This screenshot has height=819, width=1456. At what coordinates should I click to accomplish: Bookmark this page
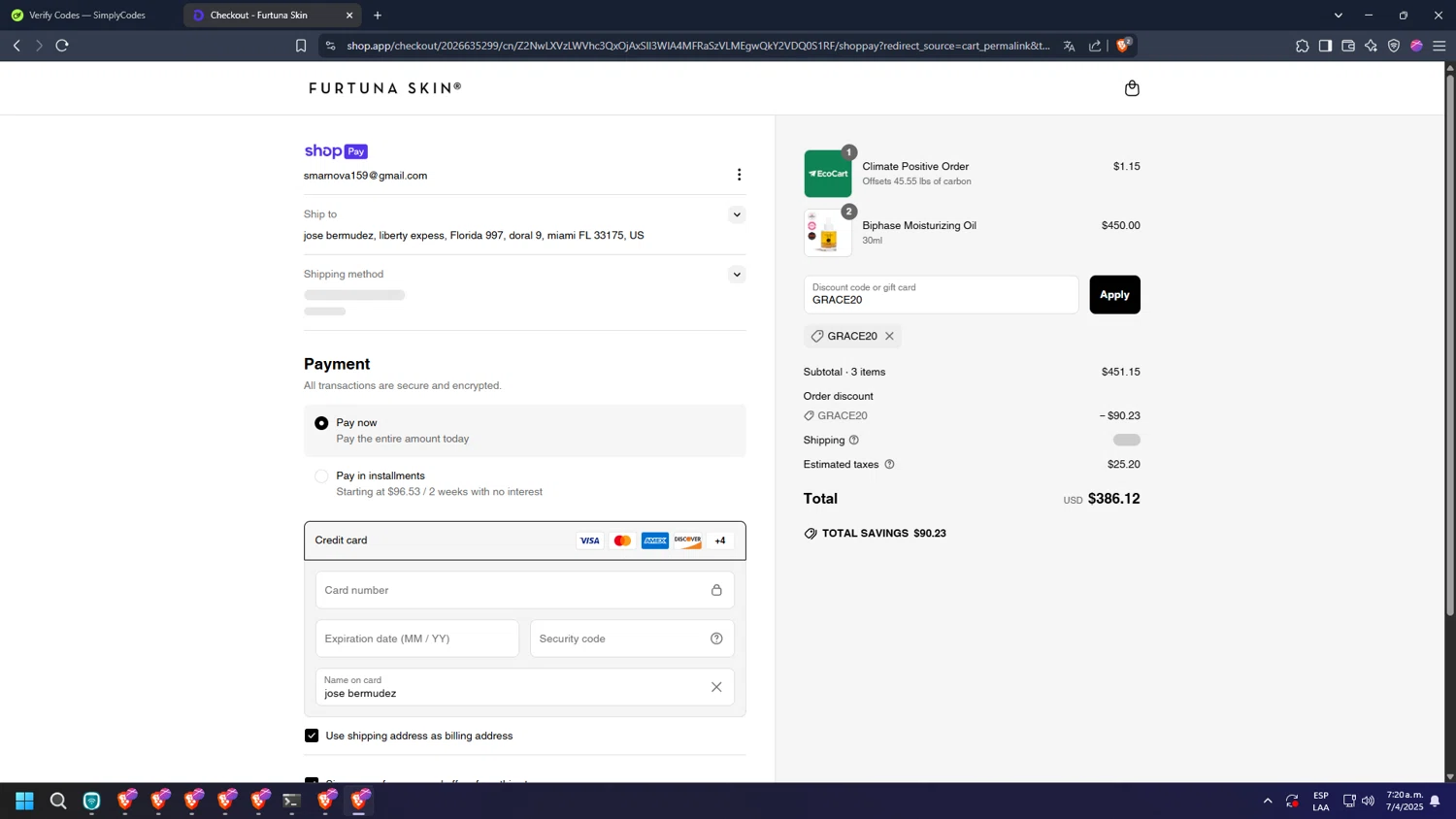tap(301, 46)
